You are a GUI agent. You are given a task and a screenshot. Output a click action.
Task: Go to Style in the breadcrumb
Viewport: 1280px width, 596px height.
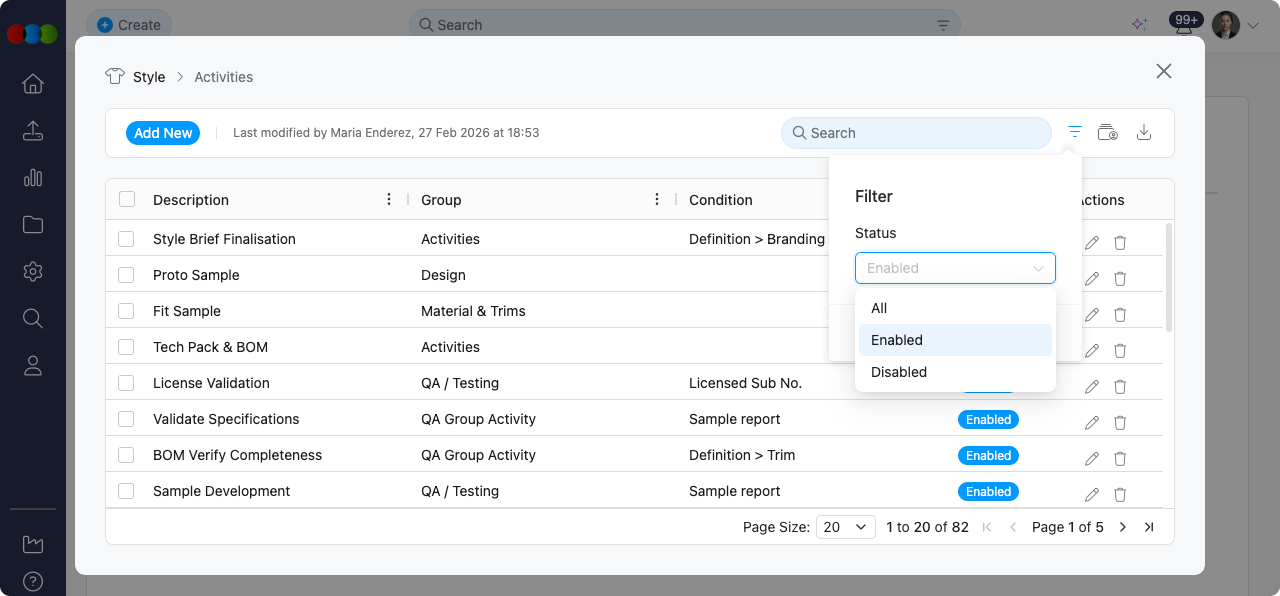click(149, 77)
